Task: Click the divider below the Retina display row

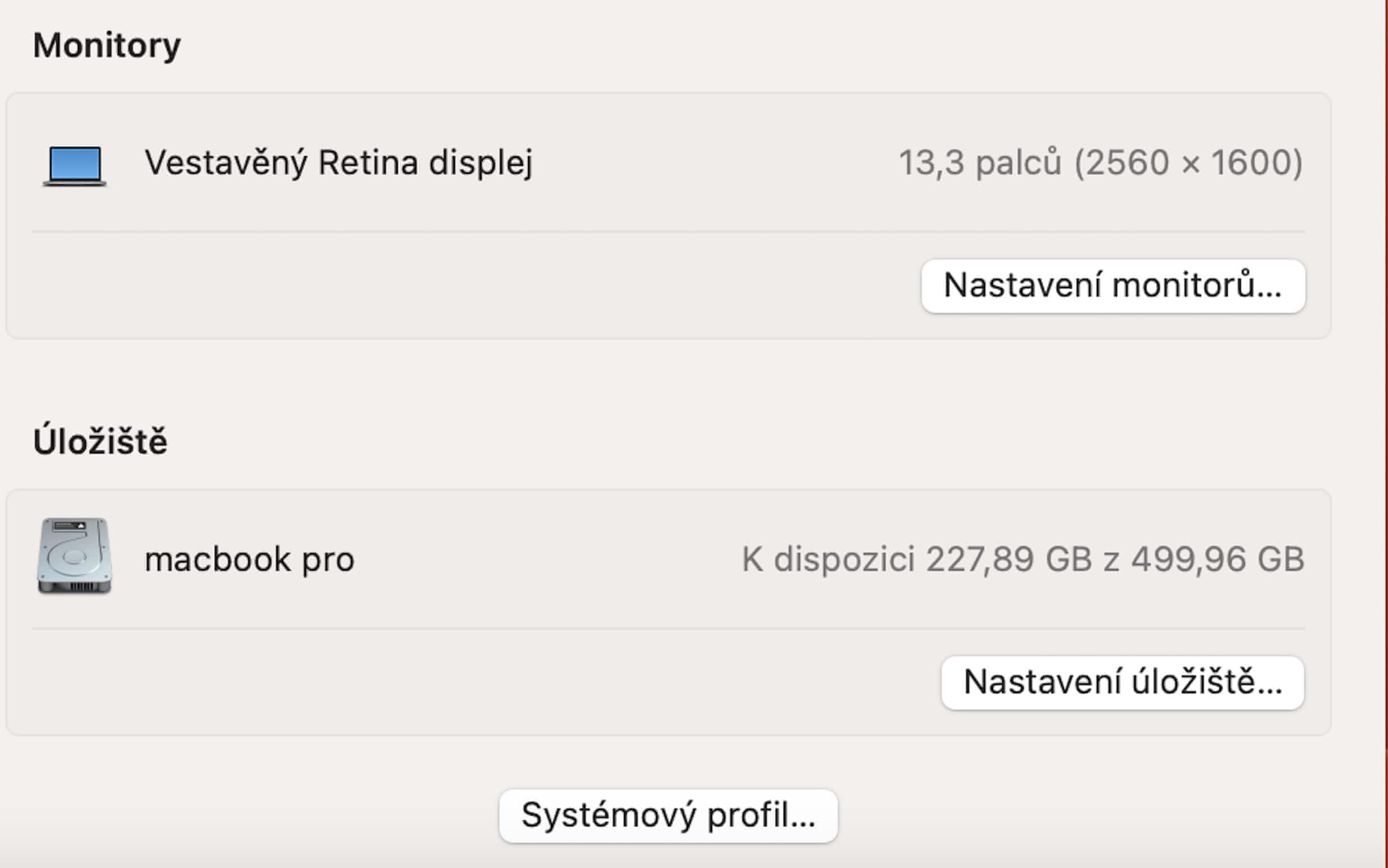Action: tap(668, 231)
